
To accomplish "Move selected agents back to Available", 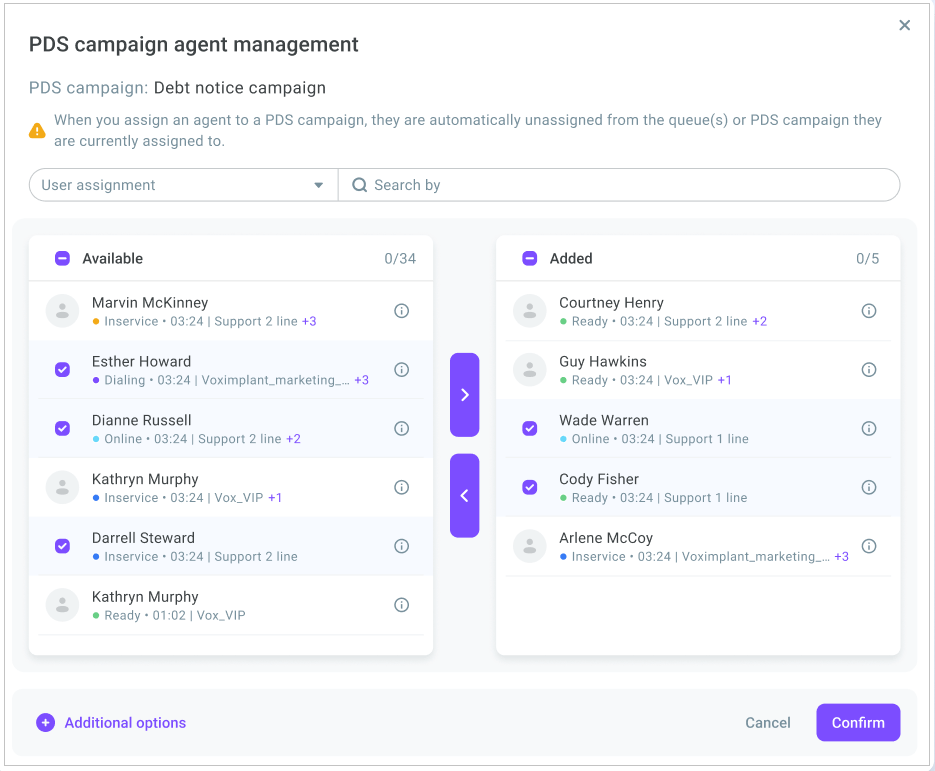I will click(465, 496).
